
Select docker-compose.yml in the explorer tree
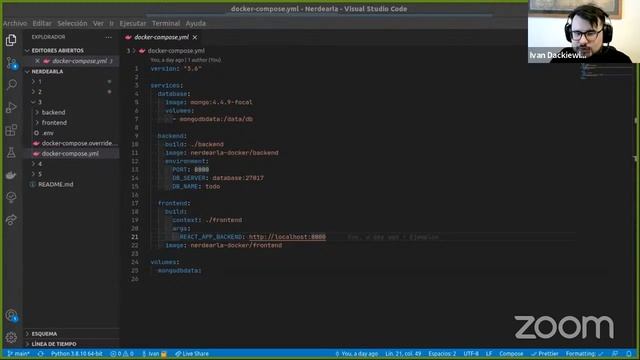pos(70,153)
